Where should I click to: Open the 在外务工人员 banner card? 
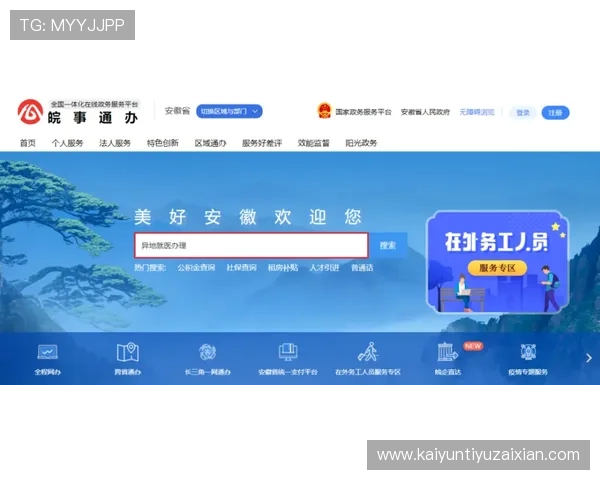point(497,262)
